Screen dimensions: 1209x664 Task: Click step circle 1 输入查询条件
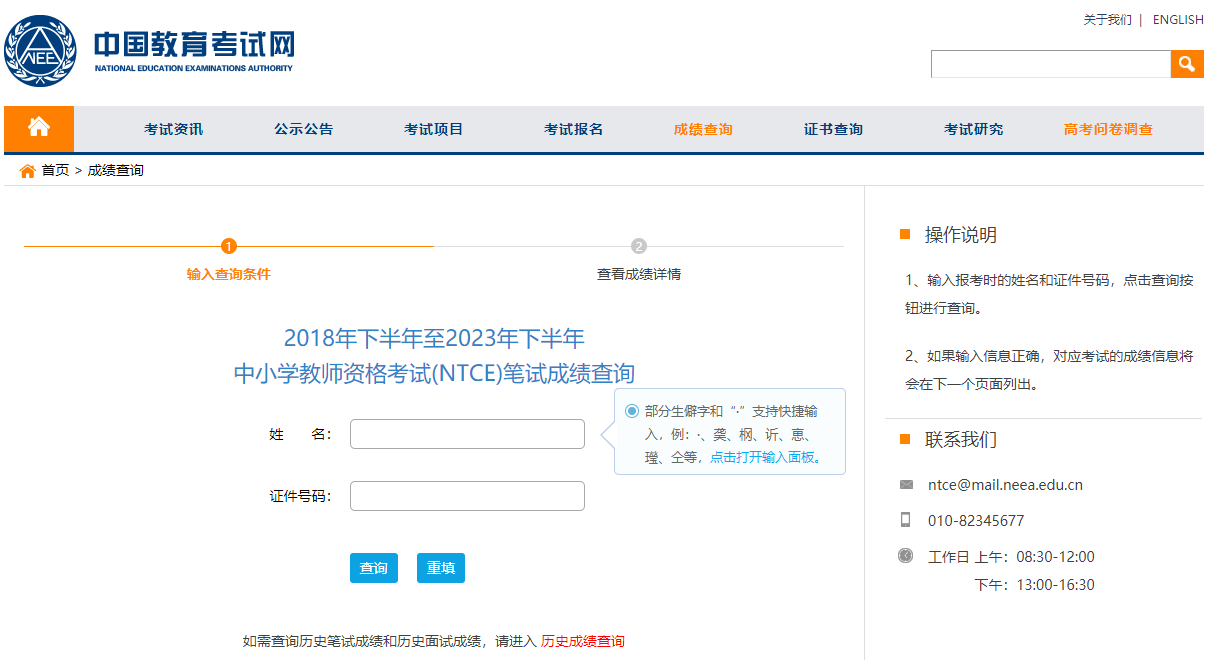(229, 245)
